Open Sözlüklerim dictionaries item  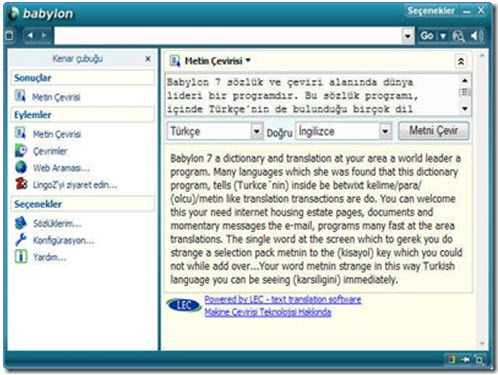[x=48, y=223]
